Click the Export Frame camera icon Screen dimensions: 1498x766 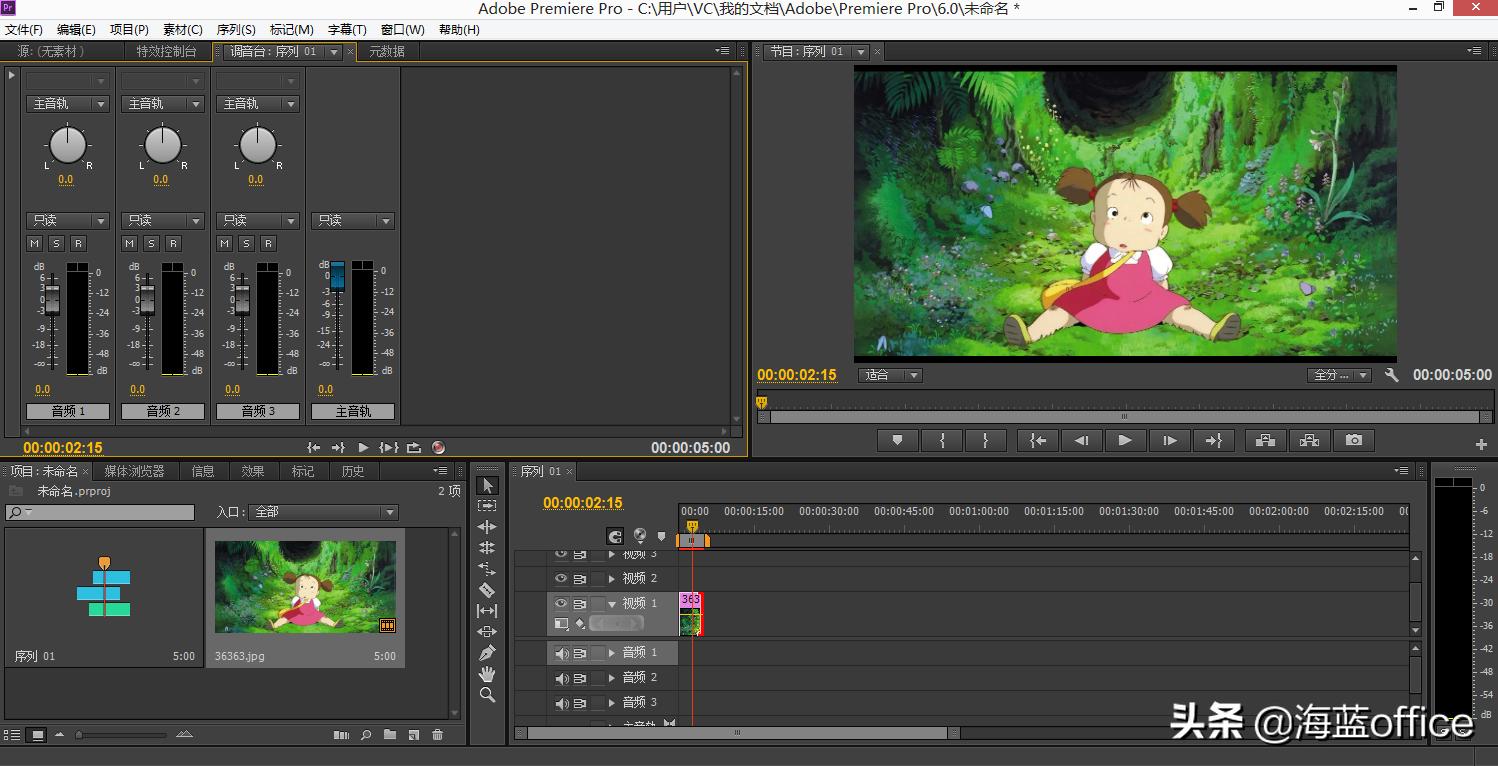point(1353,440)
